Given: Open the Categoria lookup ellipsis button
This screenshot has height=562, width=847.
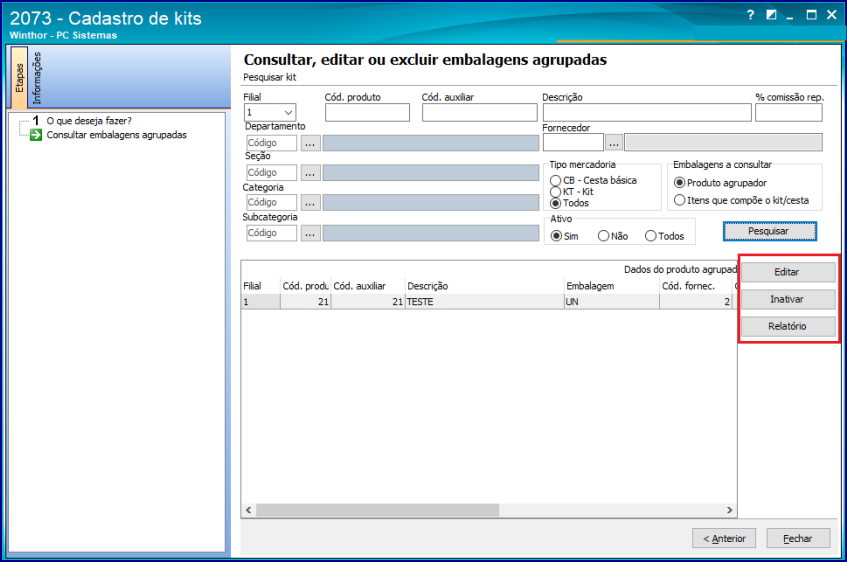Looking at the screenshot, I should tap(310, 203).
